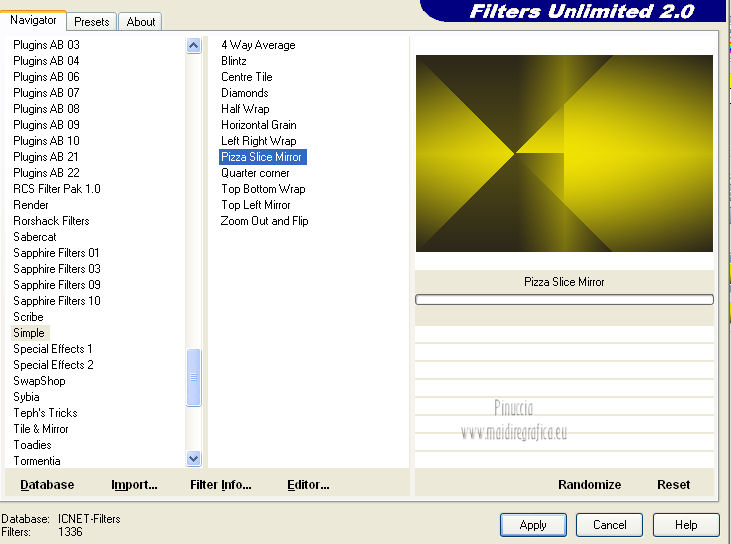
Task: Click Randomize
Action: pyautogui.click(x=589, y=484)
